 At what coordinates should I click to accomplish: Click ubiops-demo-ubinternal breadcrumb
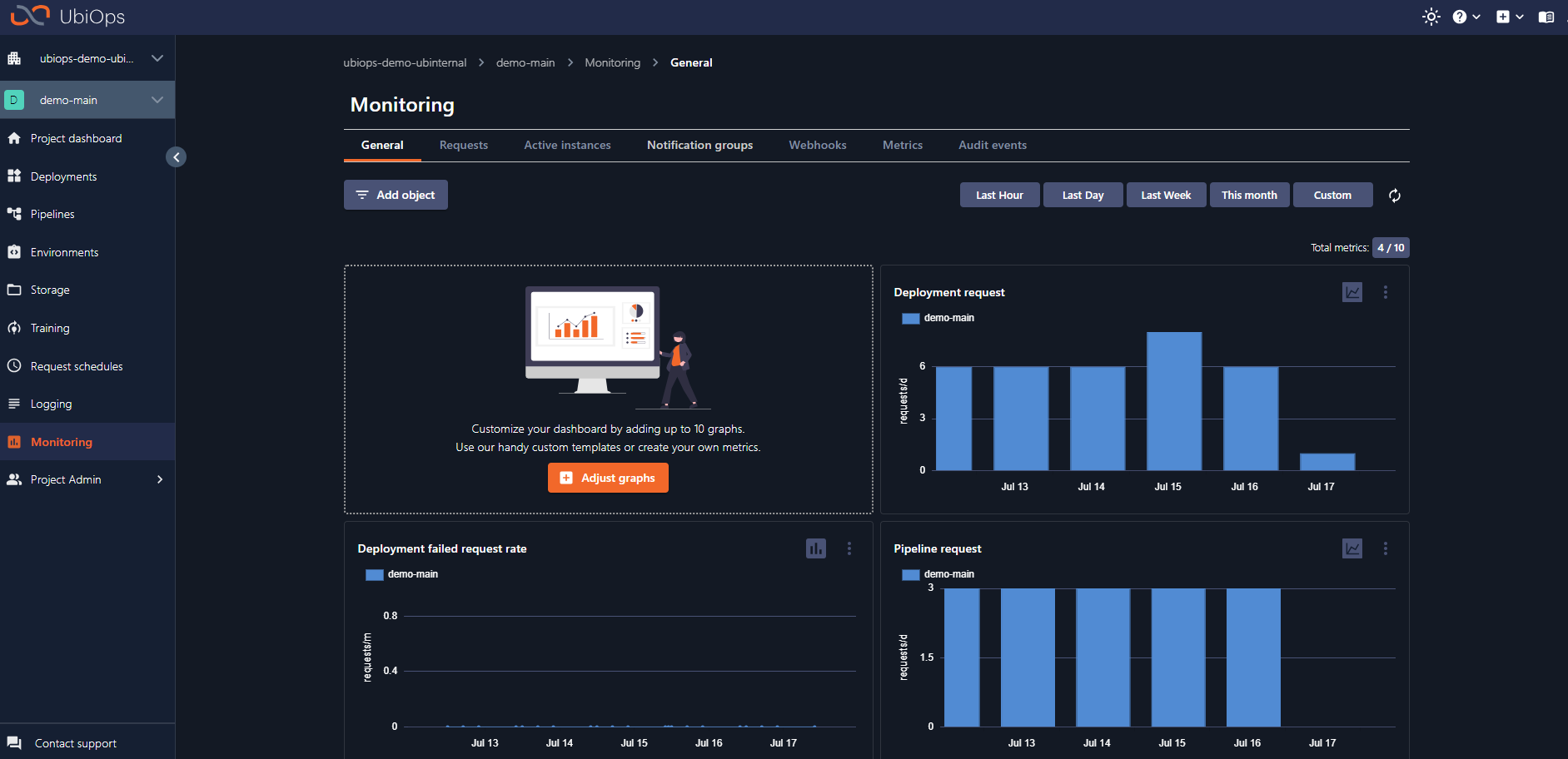pyautogui.click(x=405, y=62)
